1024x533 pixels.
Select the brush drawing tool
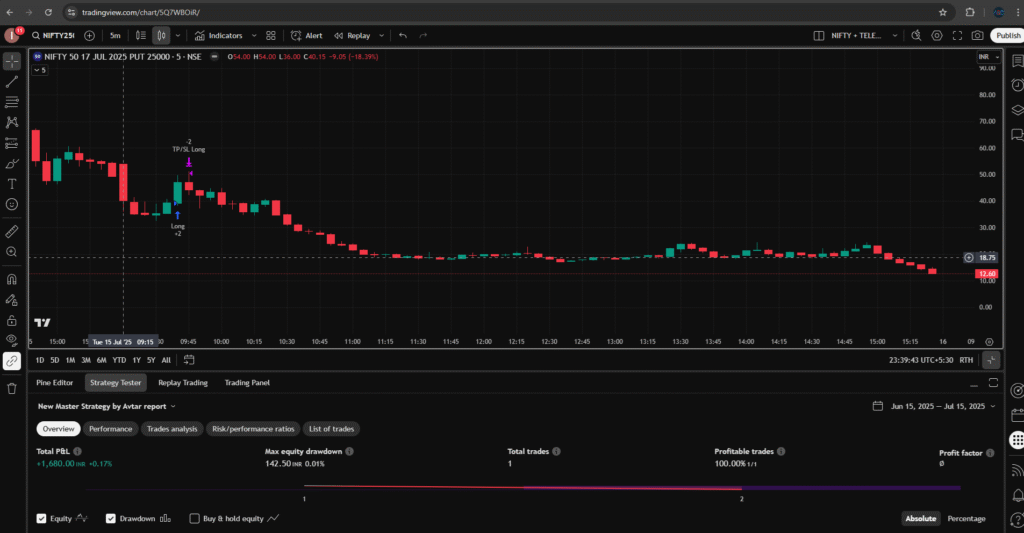(12, 163)
